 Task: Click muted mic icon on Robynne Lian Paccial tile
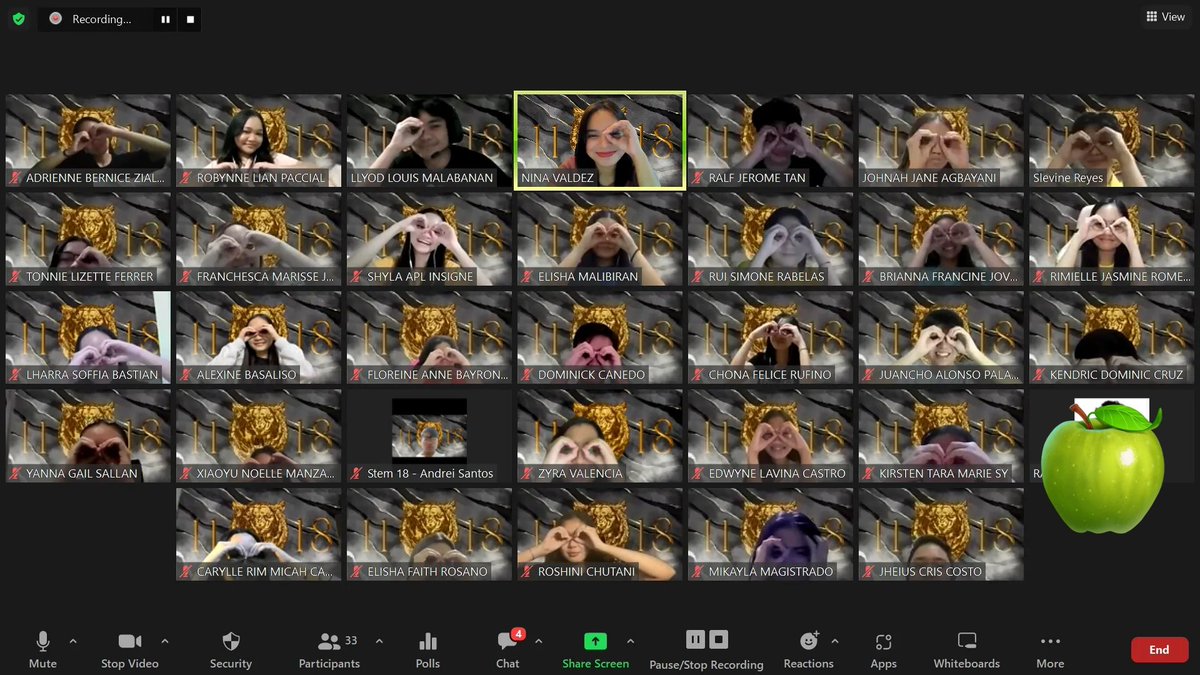click(x=186, y=178)
